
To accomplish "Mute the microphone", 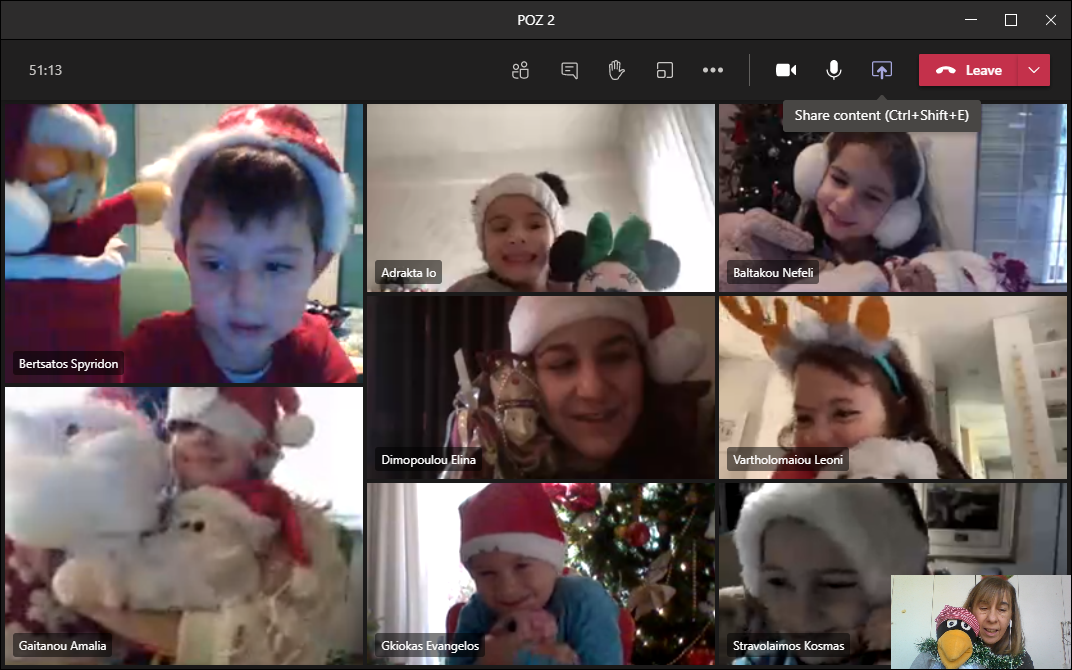I will [x=833, y=70].
